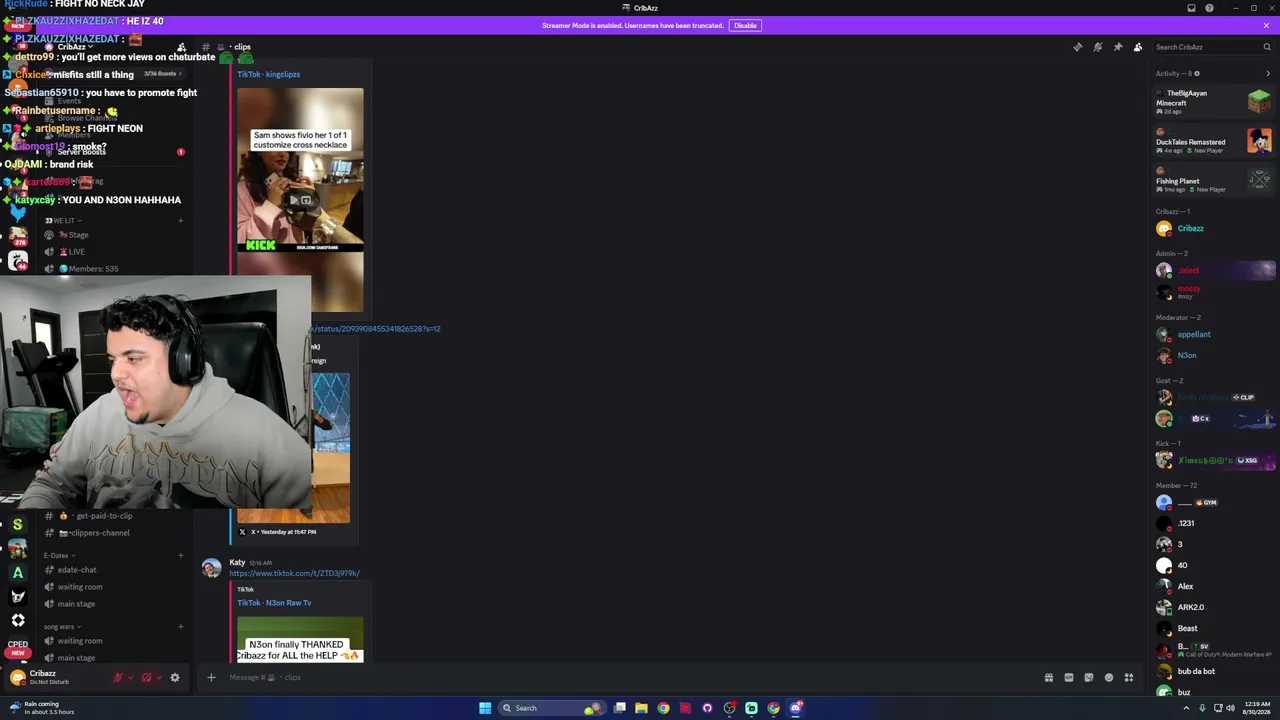The width and height of the screenshot is (1280, 720).
Task: Open pinned messages in the channel header
Action: click(1118, 47)
